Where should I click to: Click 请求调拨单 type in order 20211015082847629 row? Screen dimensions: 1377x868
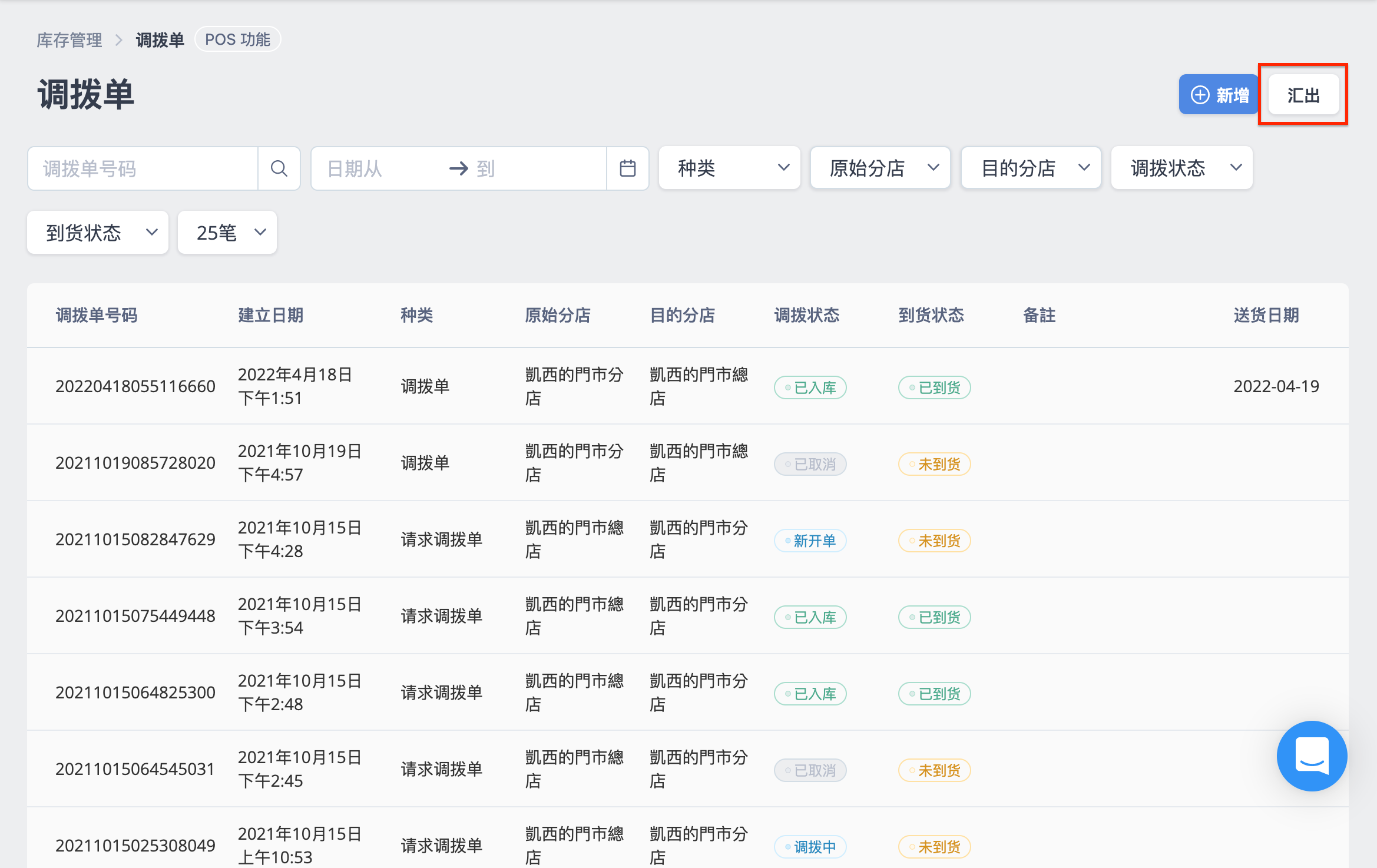click(442, 539)
